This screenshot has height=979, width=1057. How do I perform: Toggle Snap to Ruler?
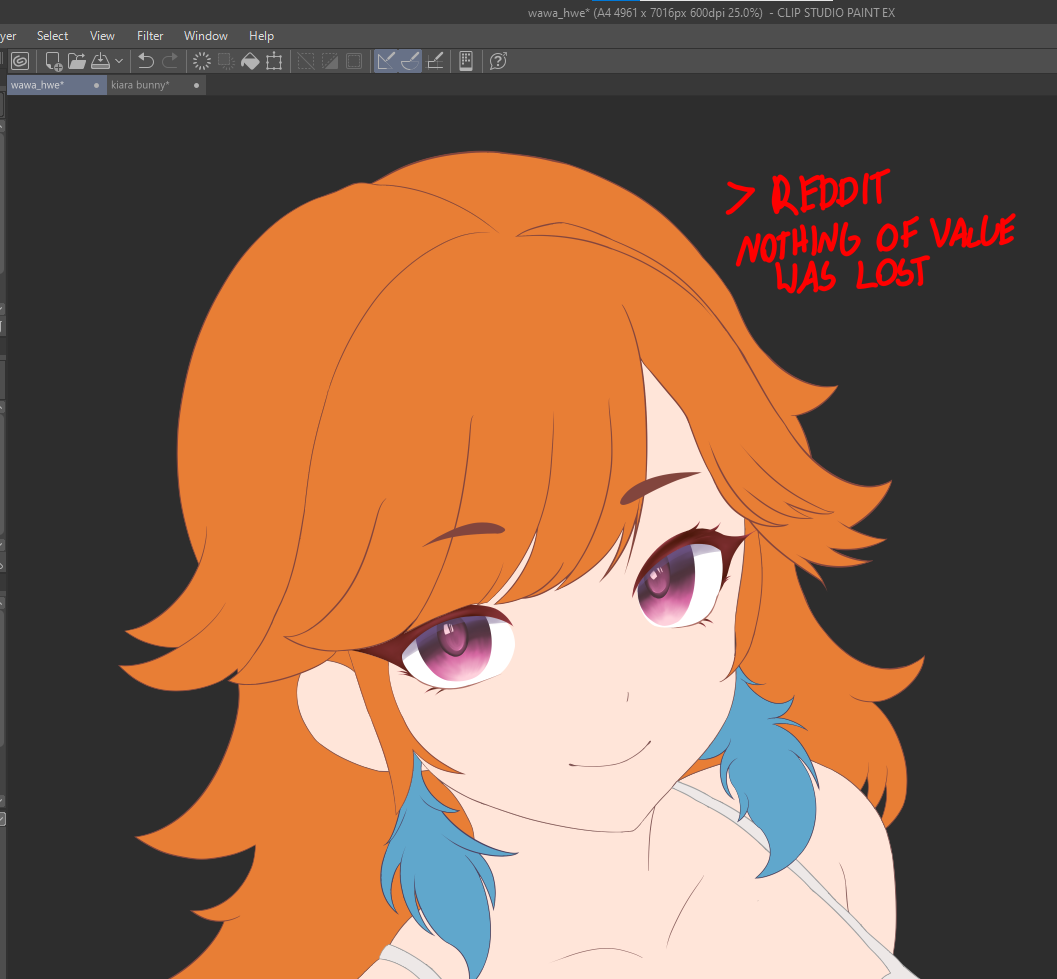point(386,61)
